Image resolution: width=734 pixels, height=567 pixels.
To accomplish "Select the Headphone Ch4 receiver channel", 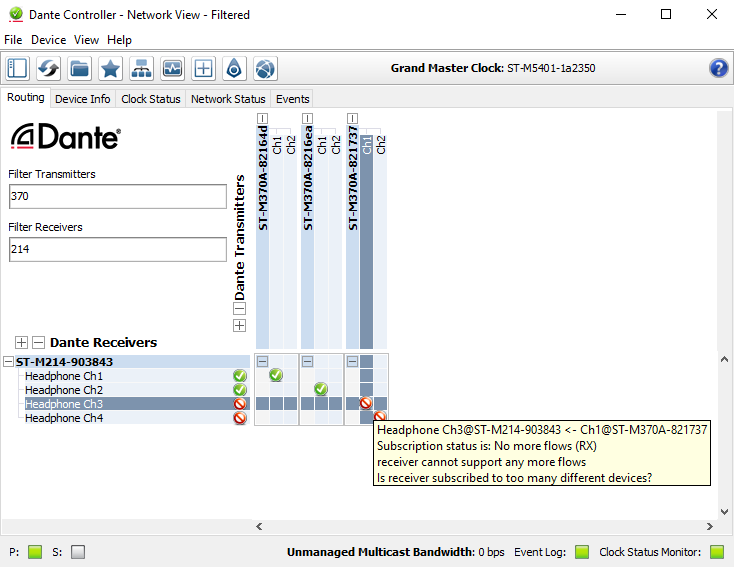I will (x=64, y=418).
